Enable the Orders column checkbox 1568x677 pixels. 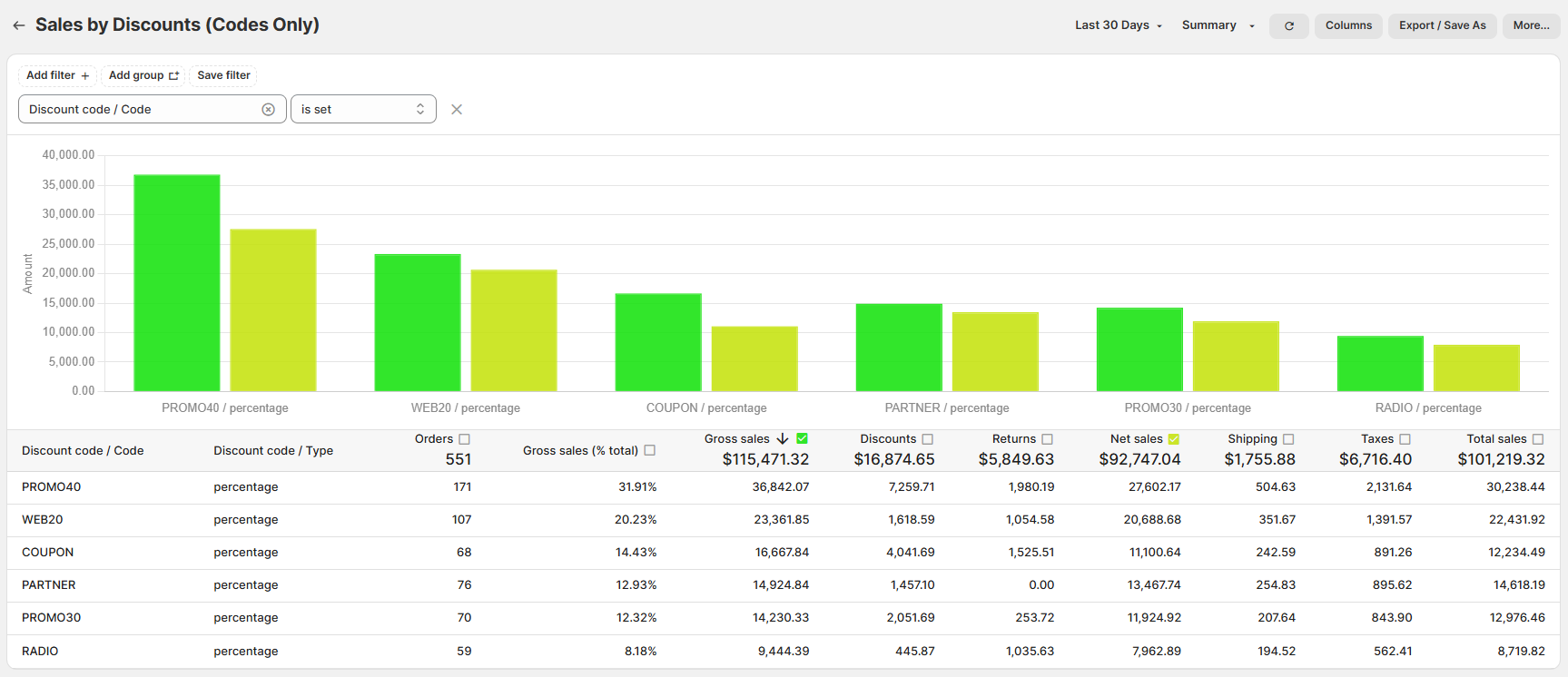(x=464, y=439)
